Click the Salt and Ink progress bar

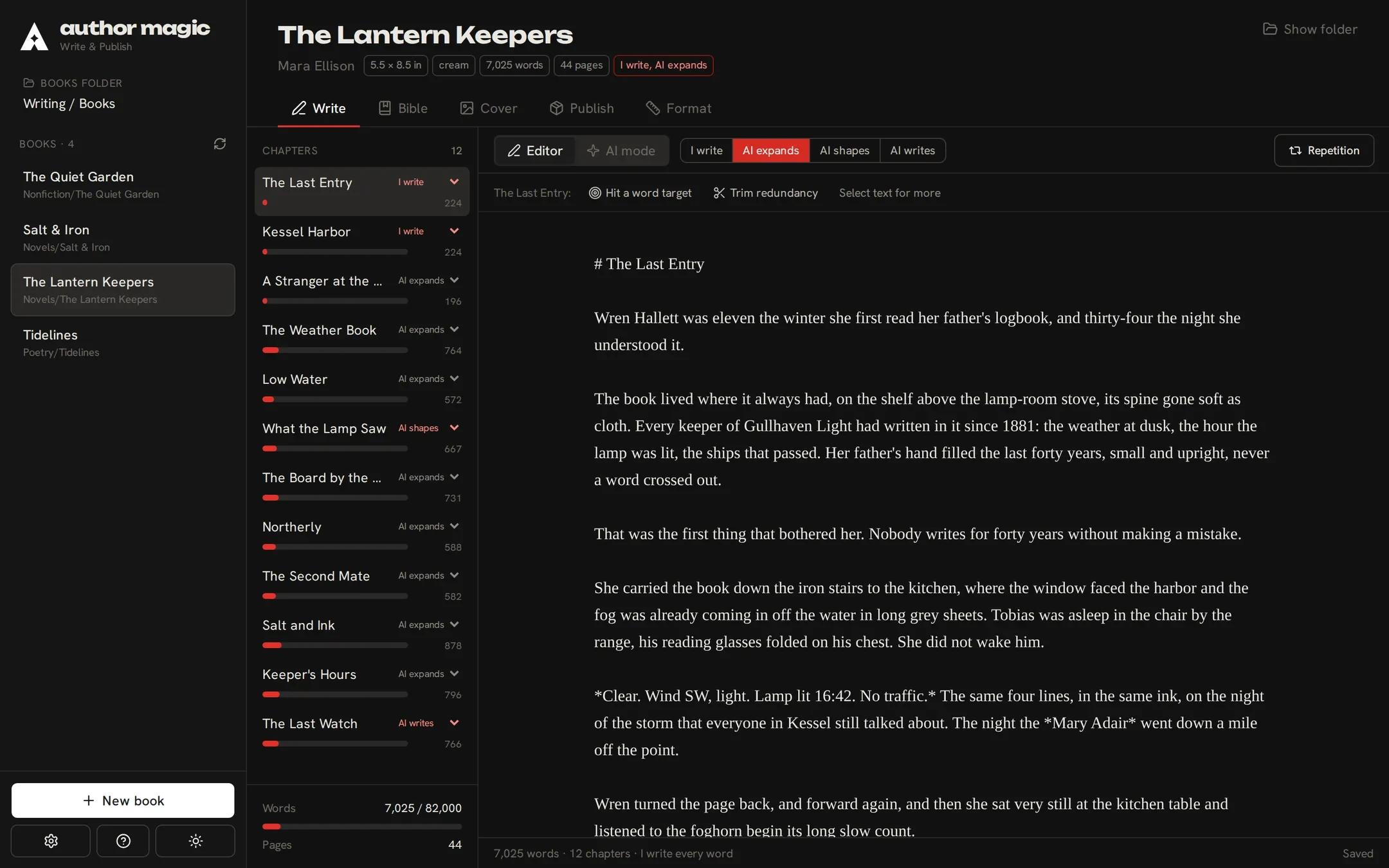tap(335, 646)
